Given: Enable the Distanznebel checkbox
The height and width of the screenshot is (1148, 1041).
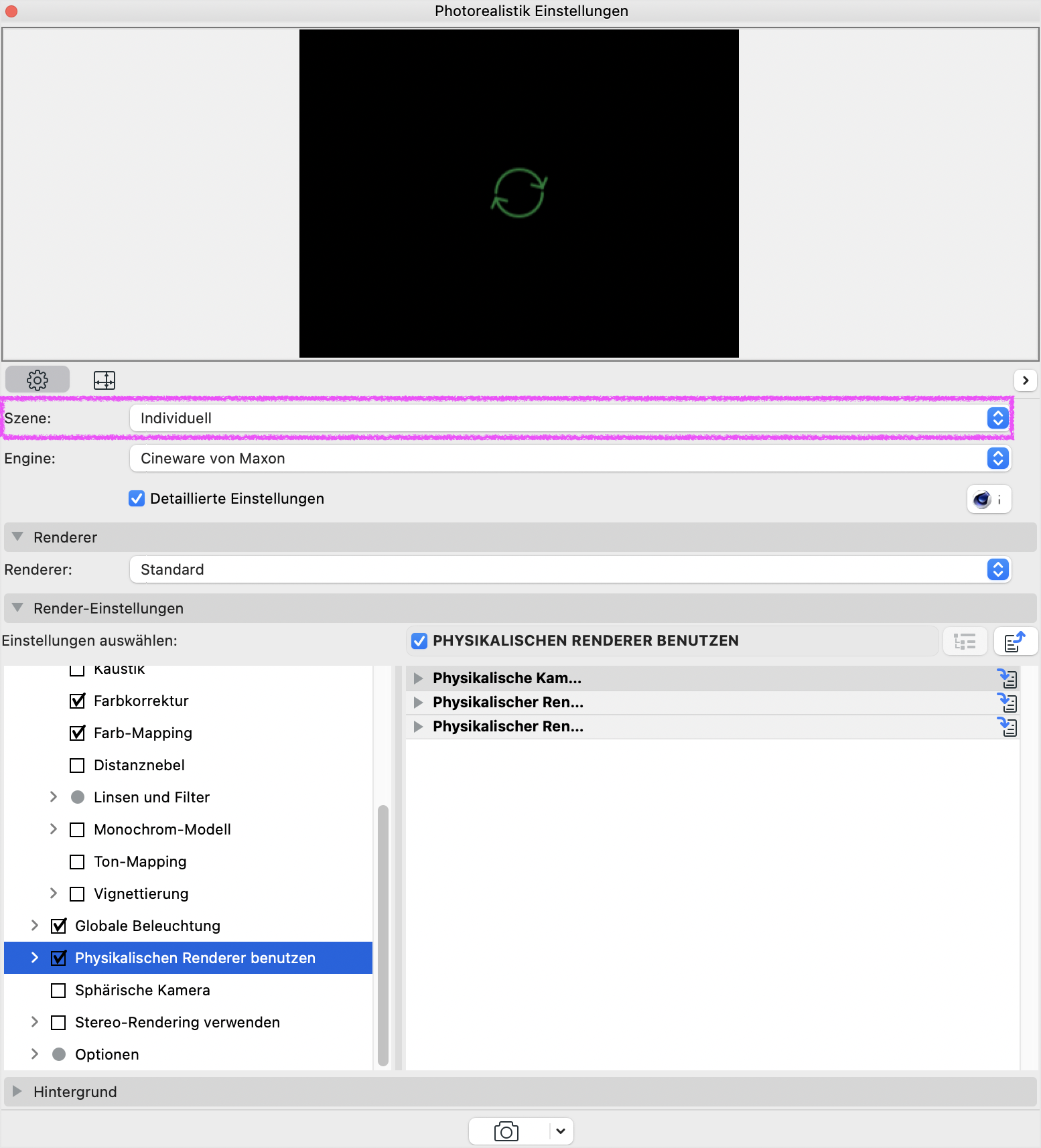Looking at the screenshot, I should pyautogui.click(x=77, y=765).
